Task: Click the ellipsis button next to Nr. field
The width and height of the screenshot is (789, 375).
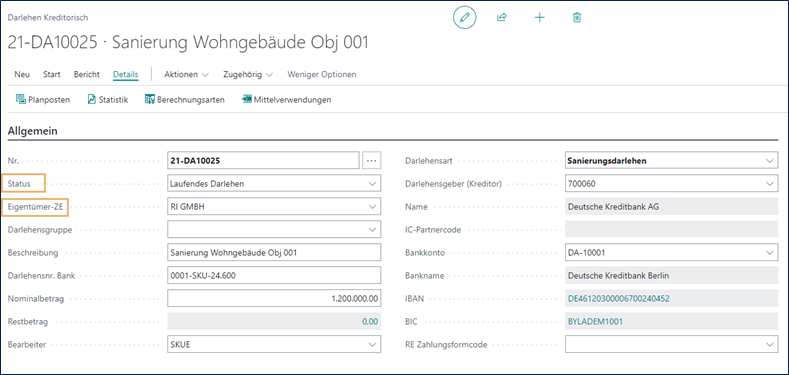Action: 372,161
